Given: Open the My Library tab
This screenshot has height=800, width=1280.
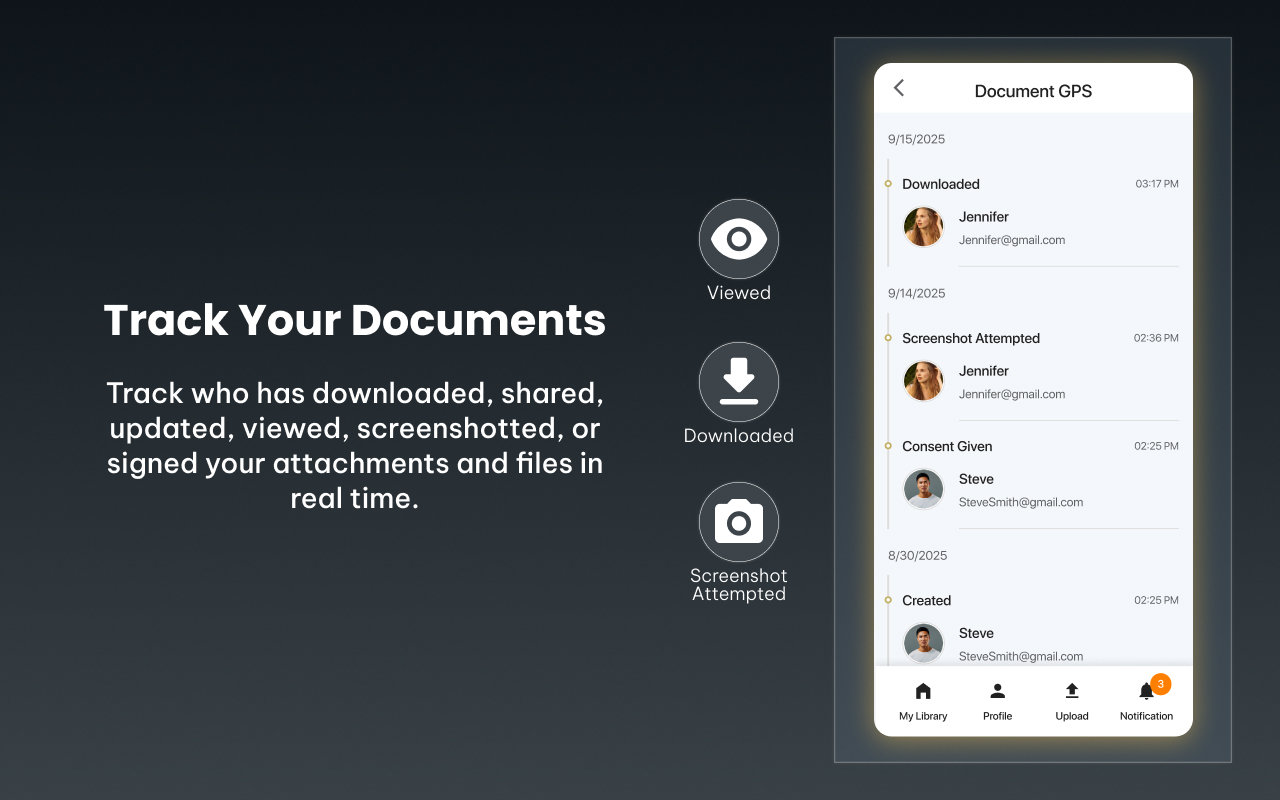Looking at the screenshot, I should [922, 700].
